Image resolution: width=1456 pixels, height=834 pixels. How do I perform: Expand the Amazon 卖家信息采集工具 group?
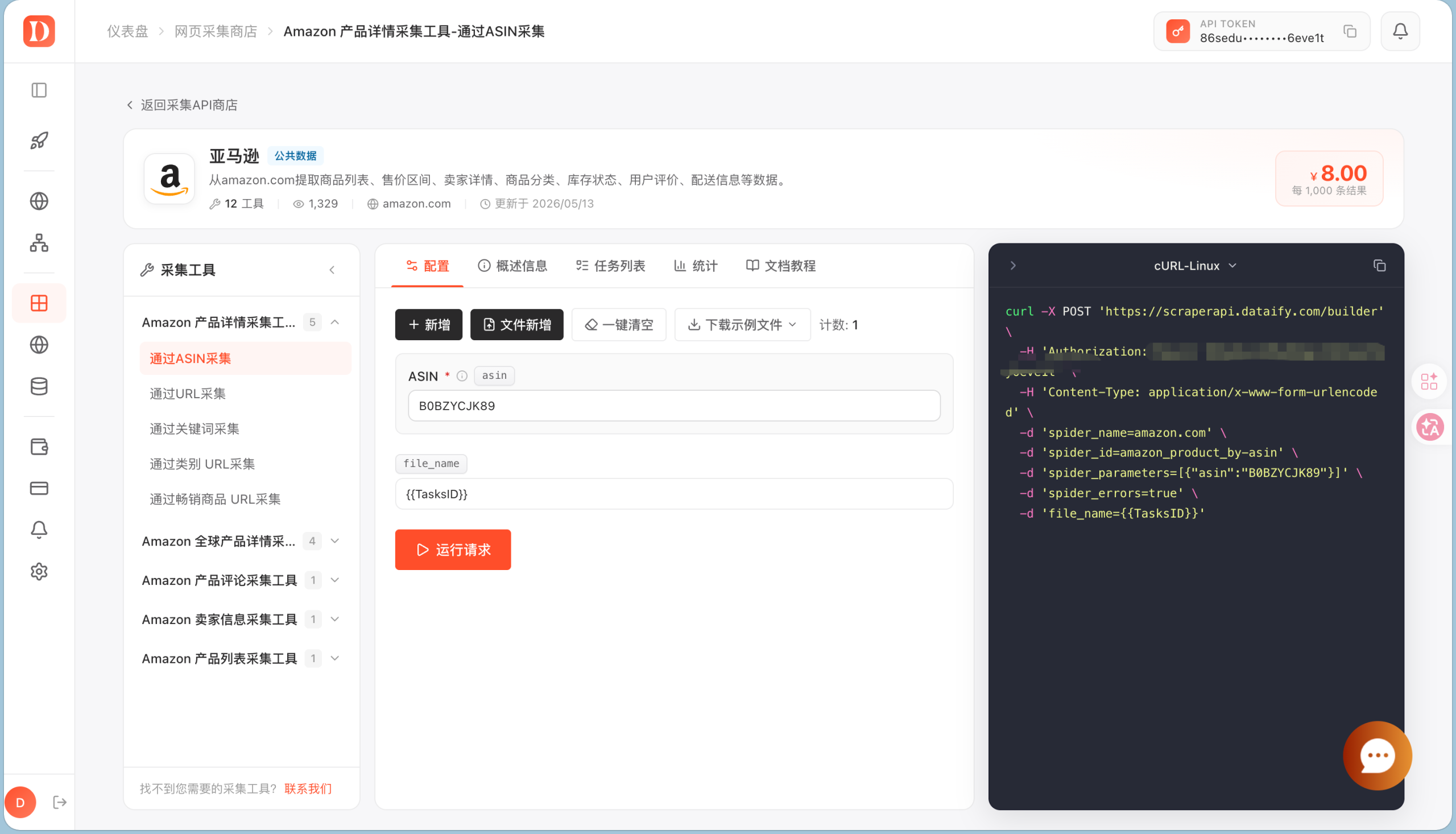[x=335, y=619]
